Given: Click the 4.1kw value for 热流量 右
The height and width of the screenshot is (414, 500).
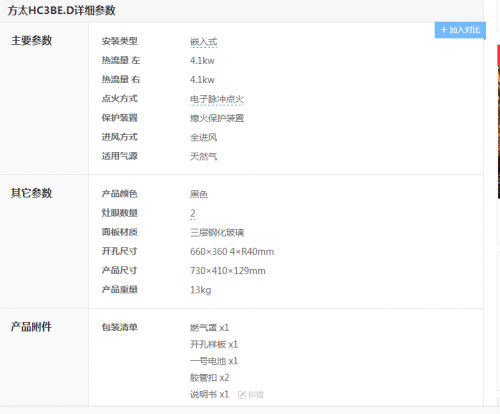Looking at the screenshot, I should (x=202, y=80).
